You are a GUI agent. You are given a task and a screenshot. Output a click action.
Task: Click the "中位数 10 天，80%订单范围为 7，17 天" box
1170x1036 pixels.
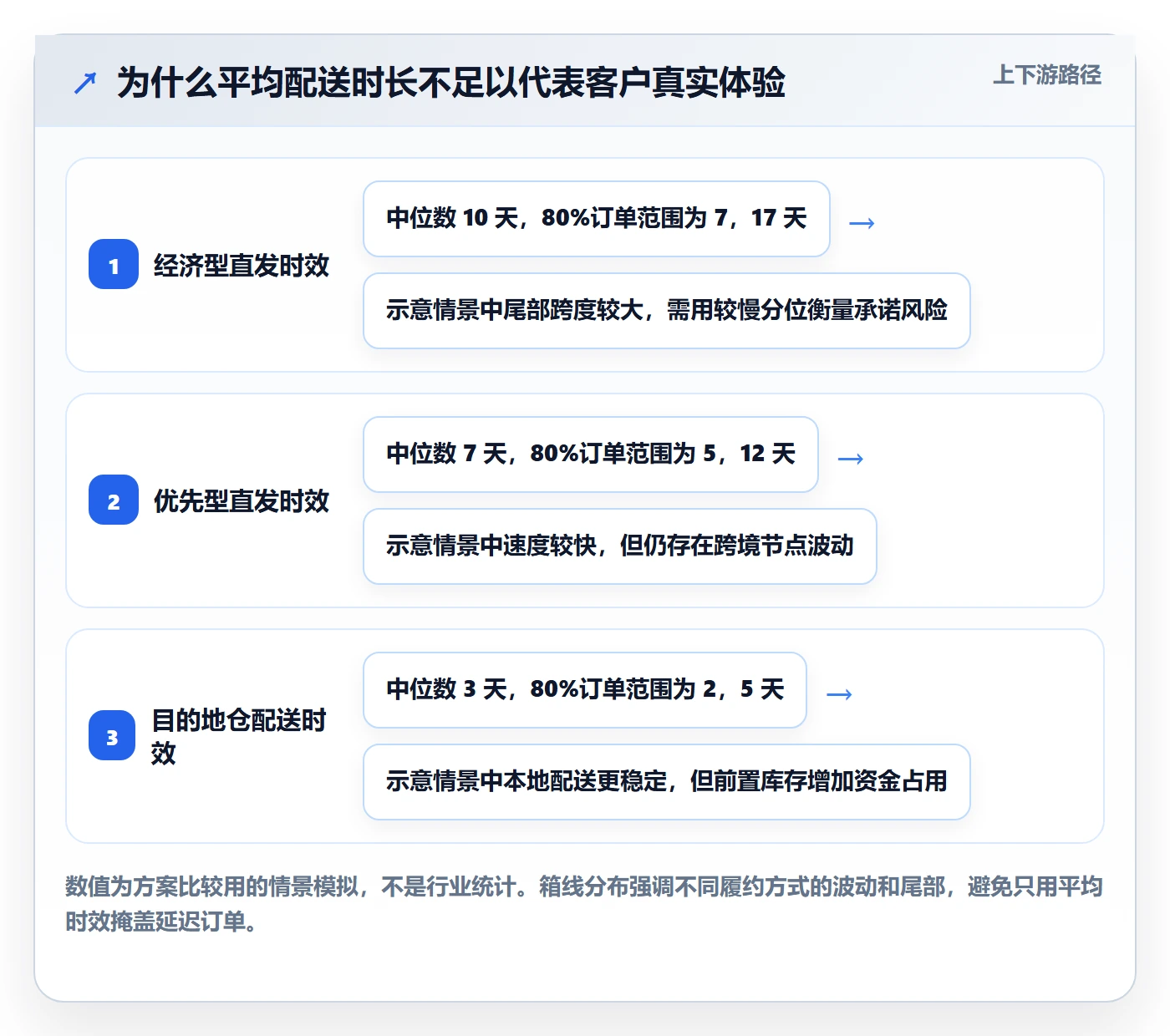[597, 219]
